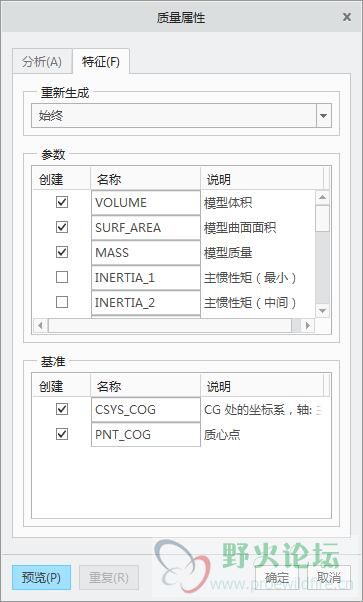Image resolution: width=363 pixels, height=602 pixels.
Task: Click horizontal scroll left arrow
Action: (x=40, y=326)
